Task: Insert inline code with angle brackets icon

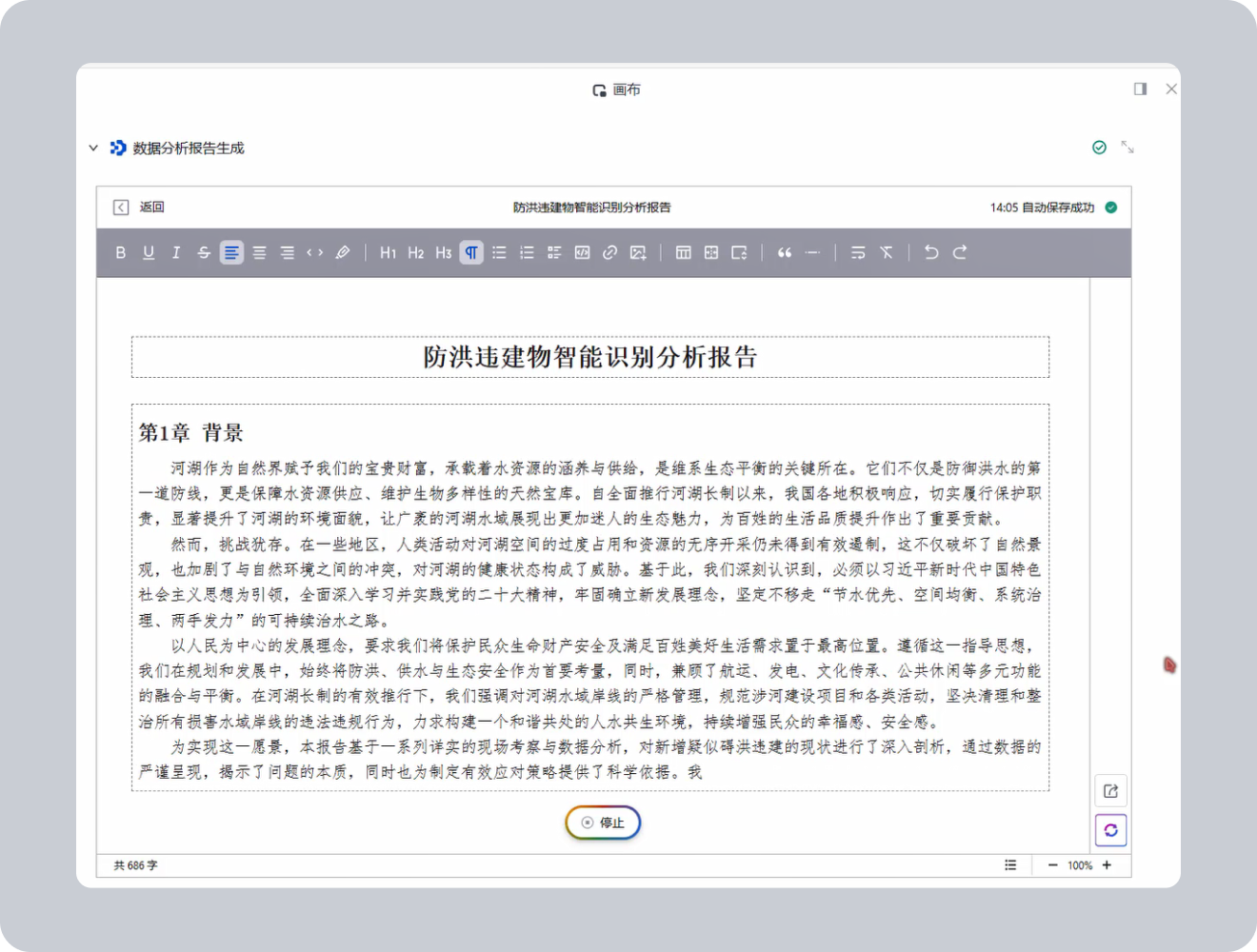Action: [315, 252]
